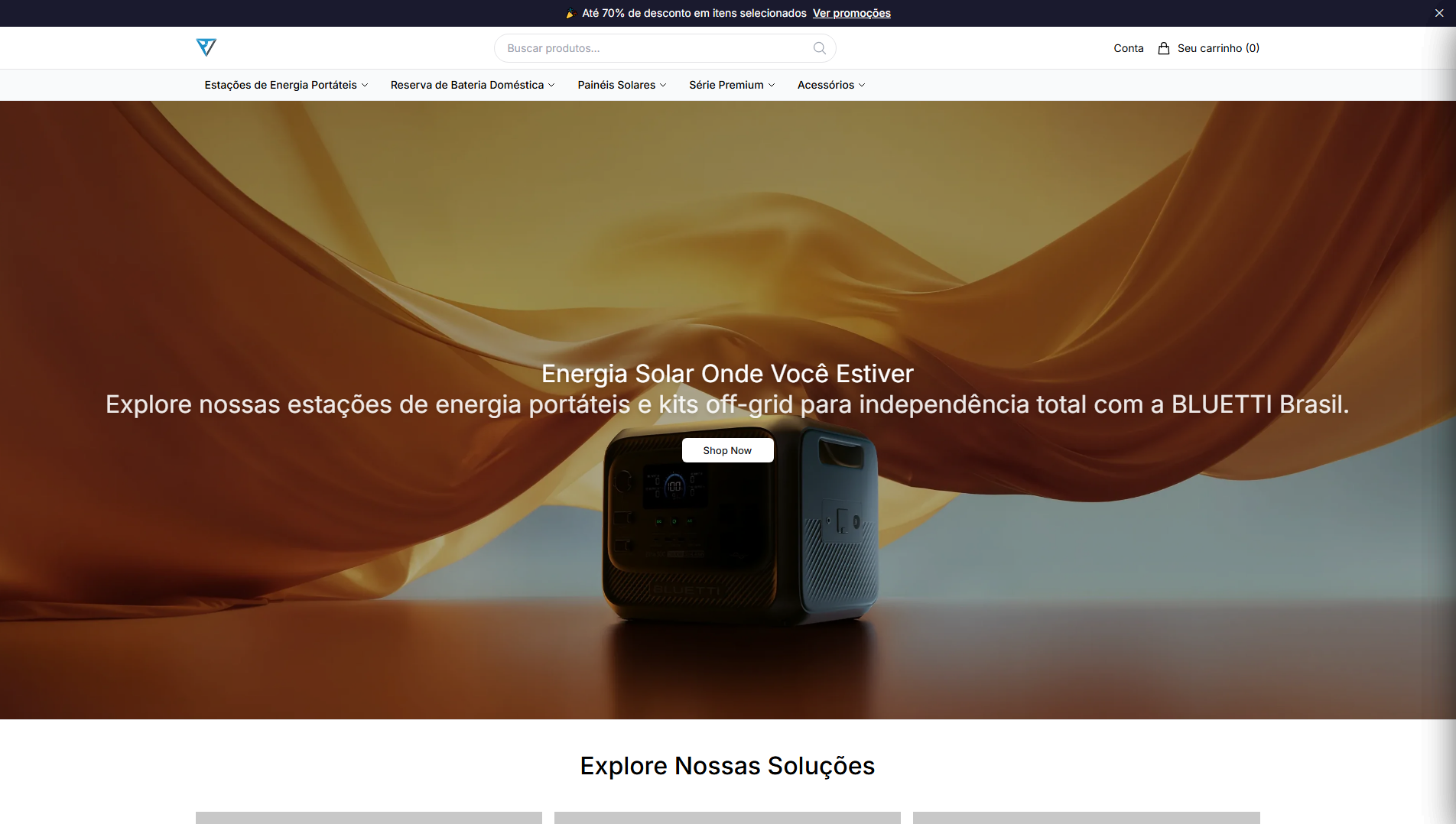The width and height of the screenshot is (1456, 824).
Task: Click the shopping bag cart icon
Action: (x=1163, y=48)
